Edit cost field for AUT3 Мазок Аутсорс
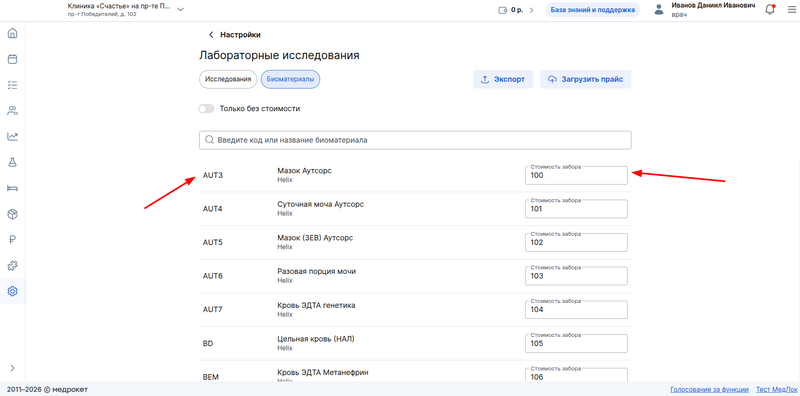Viewport: 800px width, 396px height. (x=576, y=175)
